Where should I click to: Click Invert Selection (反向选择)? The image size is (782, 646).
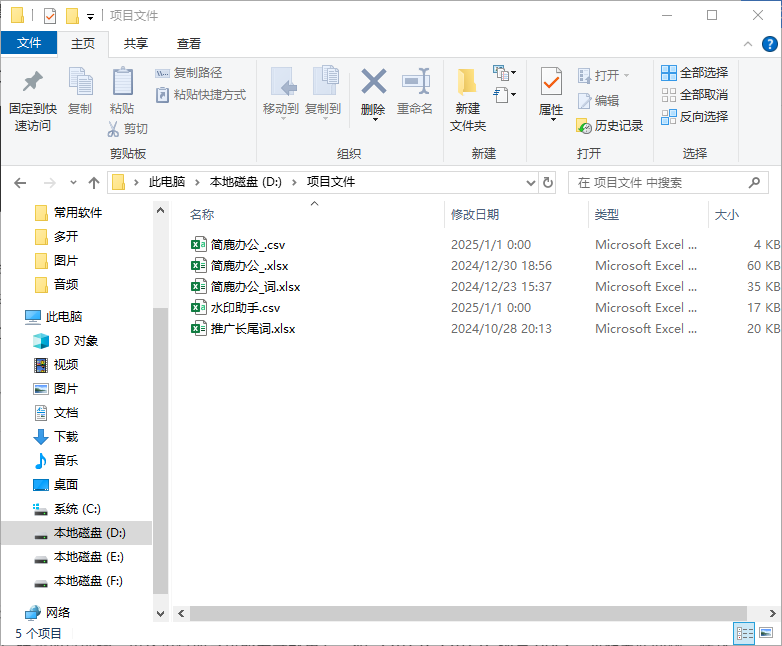pyautogui.click(x=695, y=117)
